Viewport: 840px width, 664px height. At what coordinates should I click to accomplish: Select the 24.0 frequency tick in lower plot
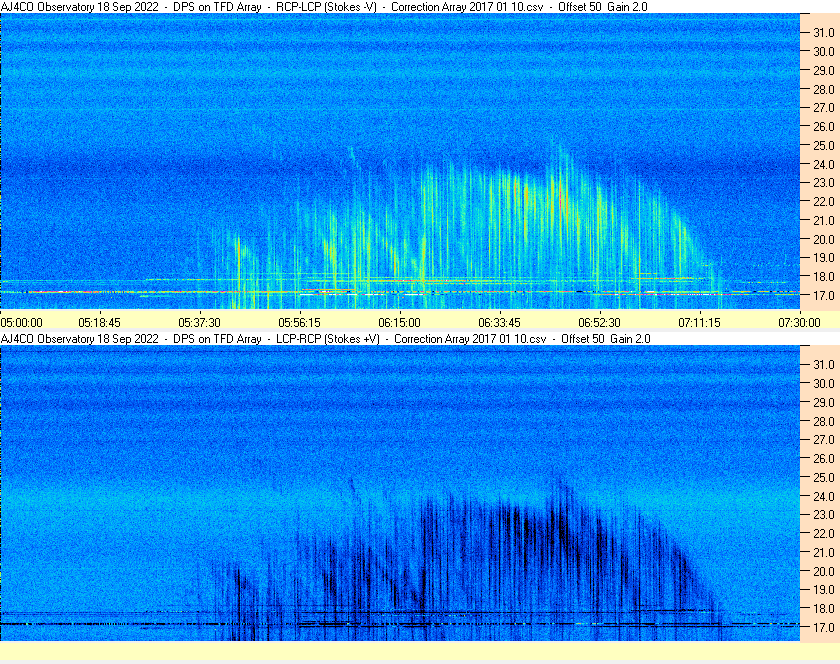823,496
